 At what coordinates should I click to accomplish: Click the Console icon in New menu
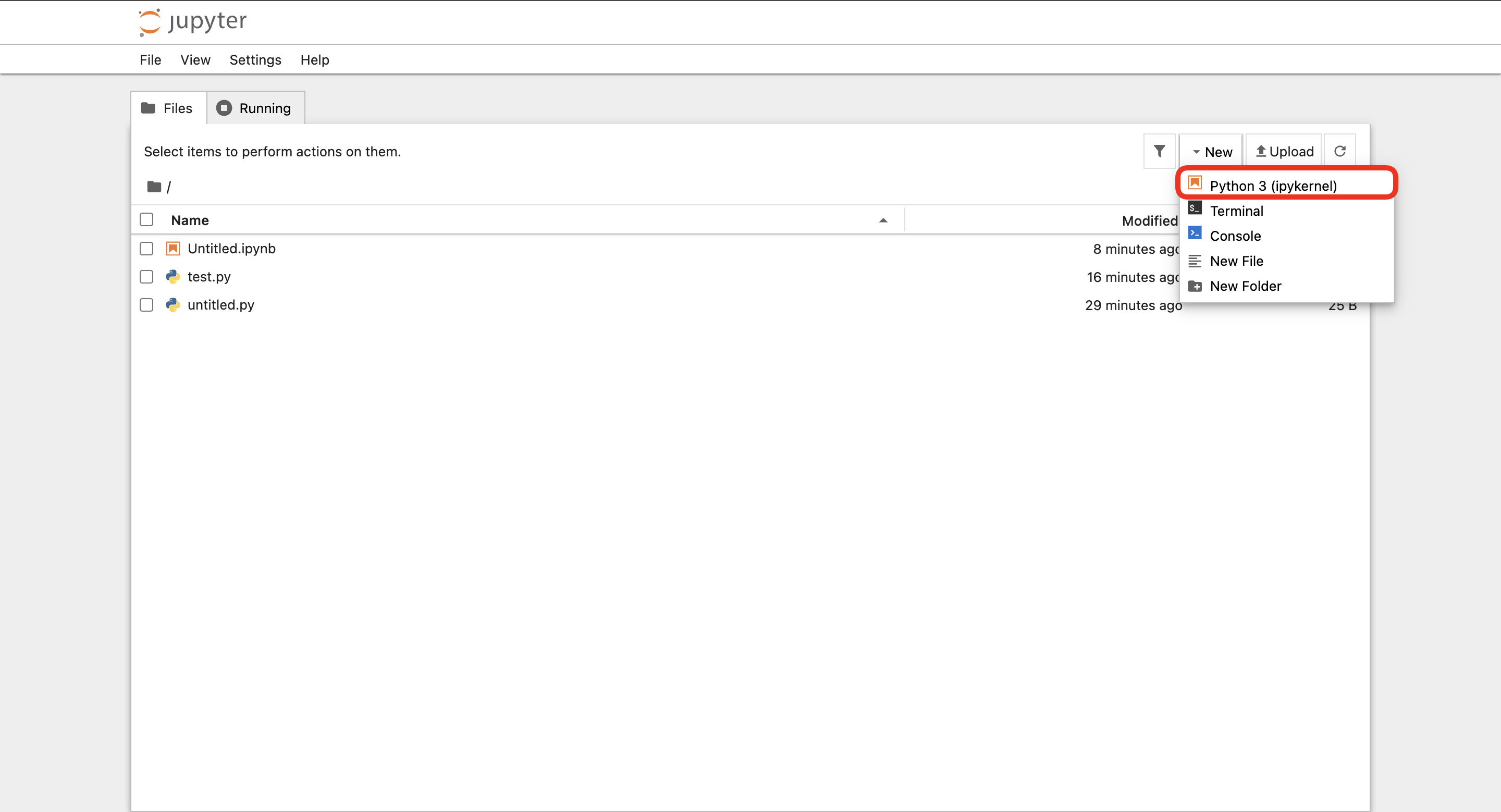tap(1195, 233)
